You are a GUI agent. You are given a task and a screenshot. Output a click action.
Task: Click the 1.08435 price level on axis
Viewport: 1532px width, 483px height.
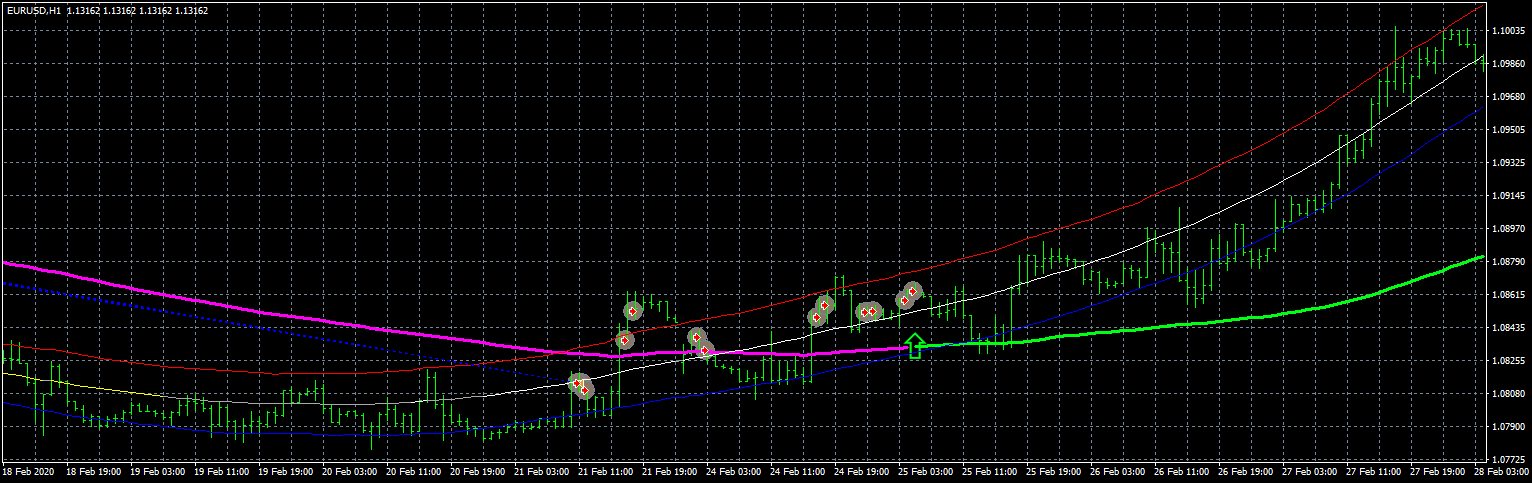pyautogui.click(x=1508, y=328)
